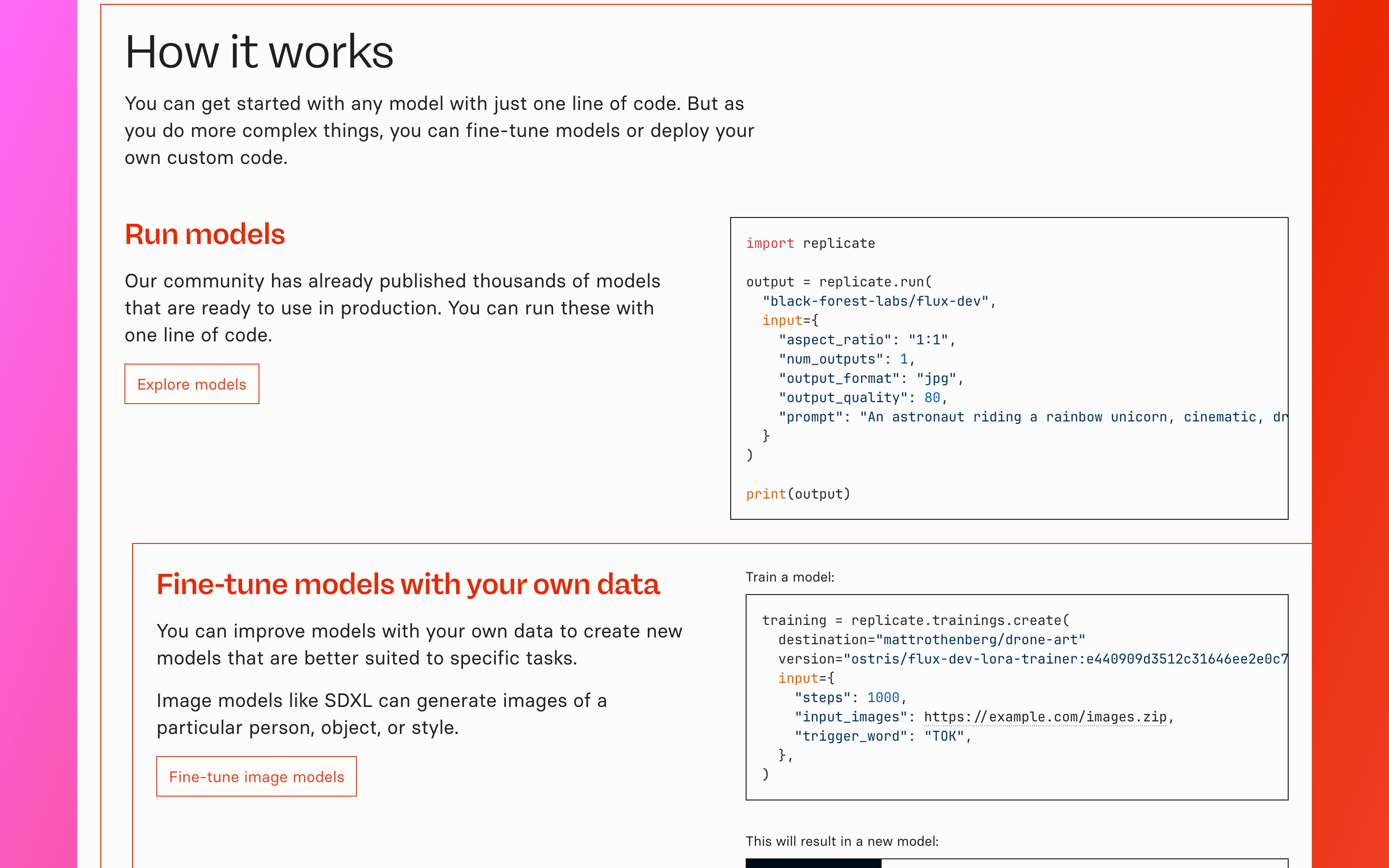Click the ostris/flux-dev-lora-trainer version string

tap(1069, 659)
